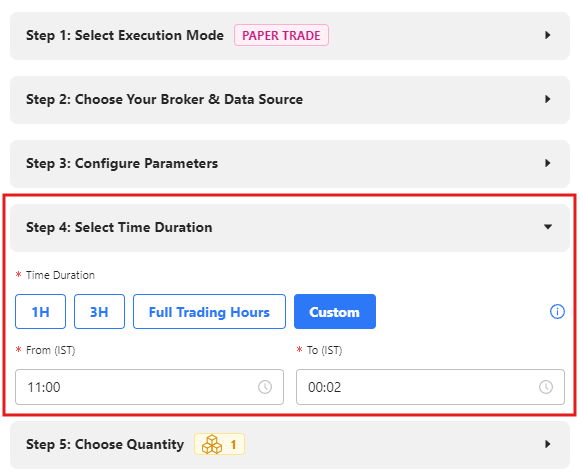Click the From (IST) time field
The image size is (583, 475).
[x=149, y=387]
